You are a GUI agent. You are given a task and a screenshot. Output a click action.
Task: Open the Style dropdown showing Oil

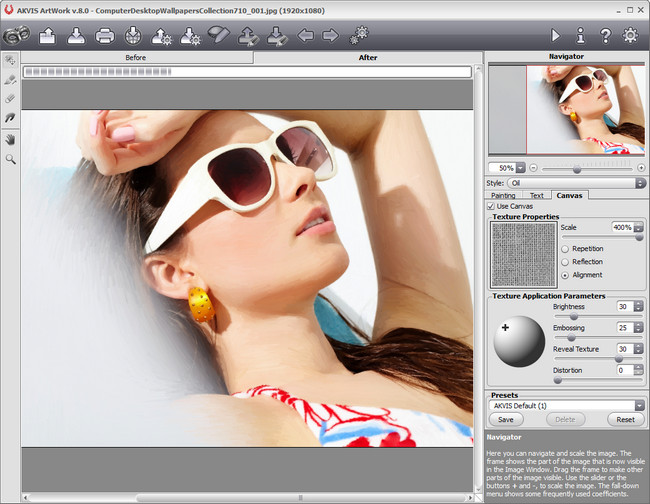(x=576, y=183)
